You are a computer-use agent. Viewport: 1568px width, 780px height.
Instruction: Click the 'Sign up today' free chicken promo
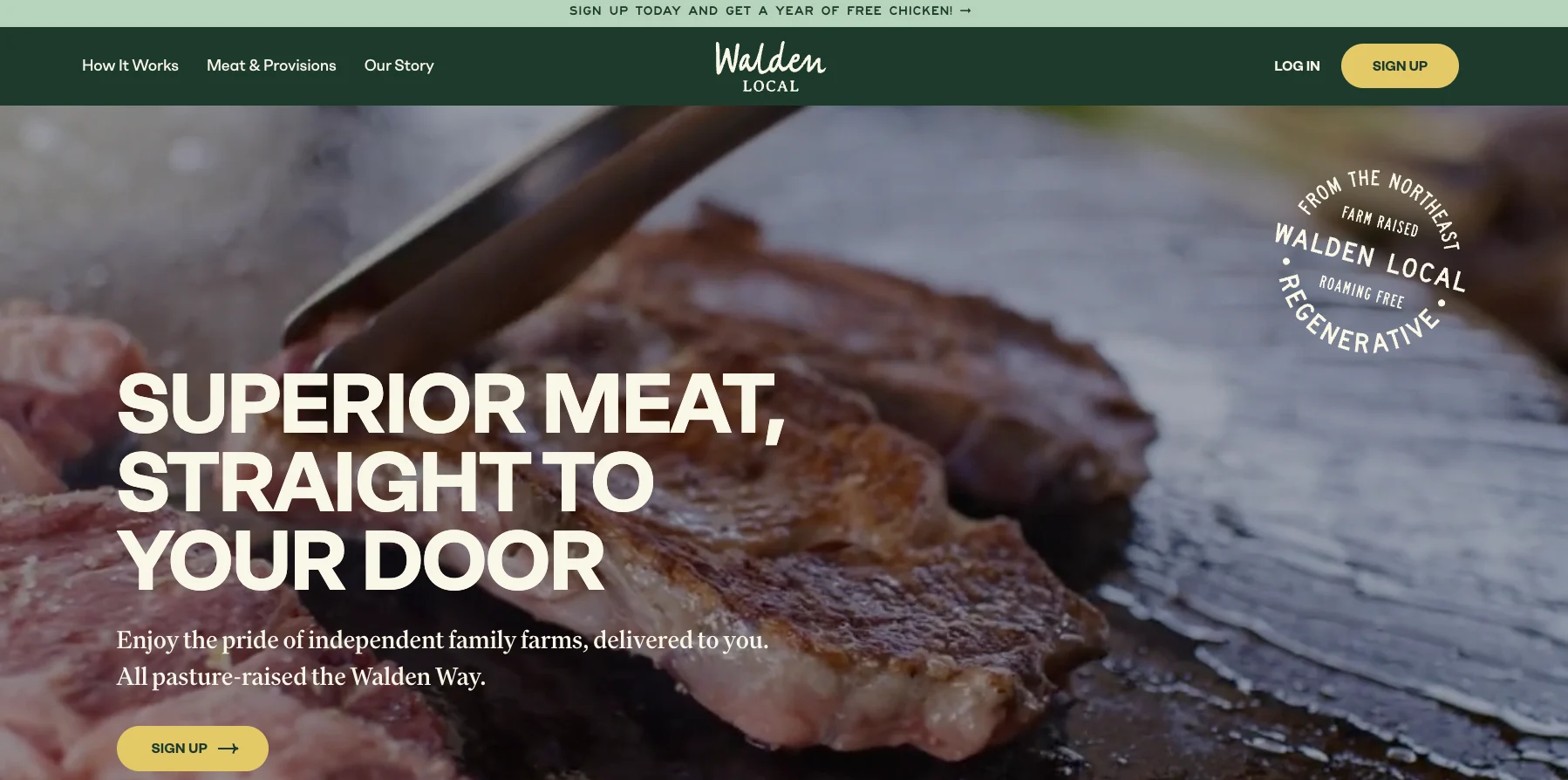(770, 11)
